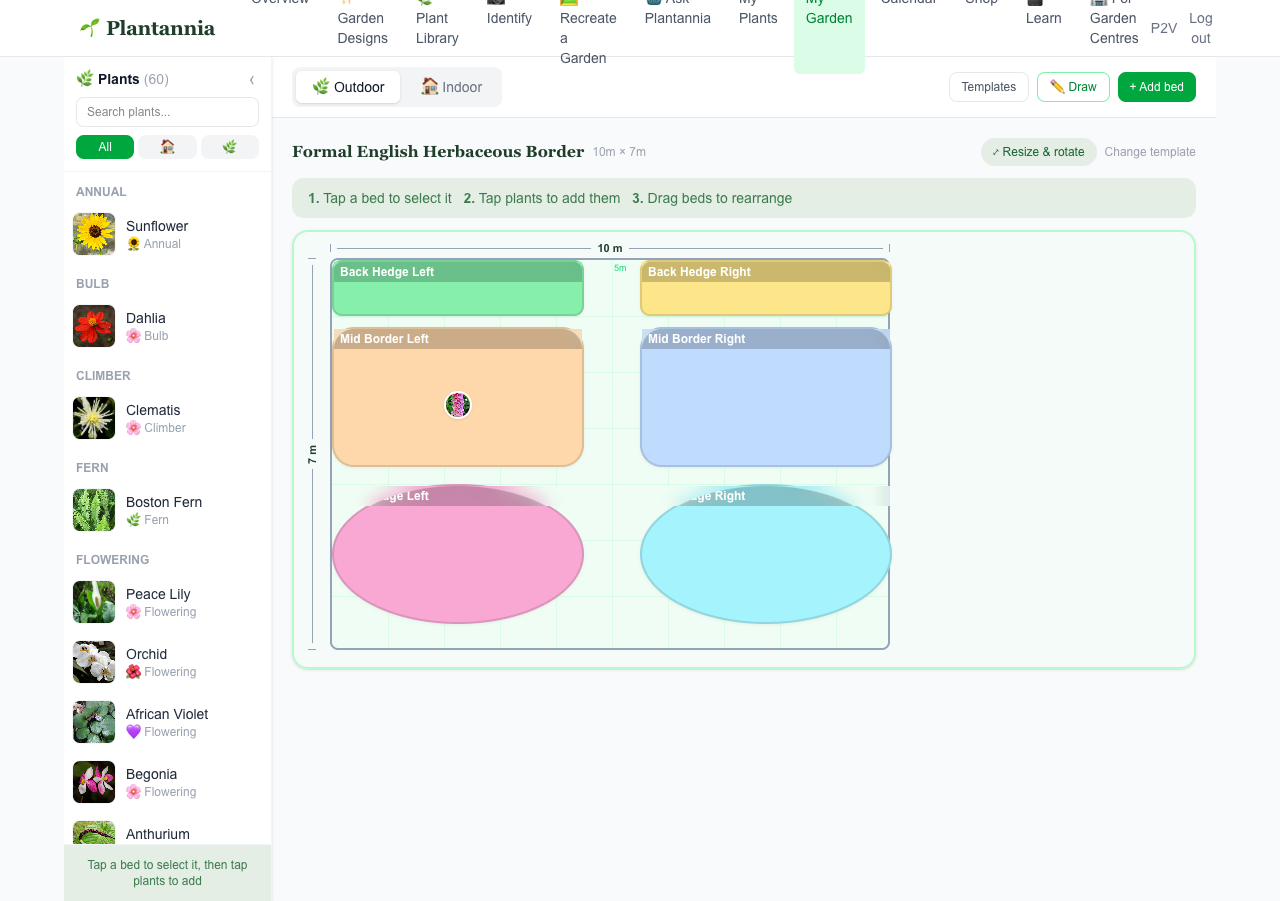Filter plants by outdoor leaf icon
The width and height of the screenshot is (1280, 901).
click(230, 147)
